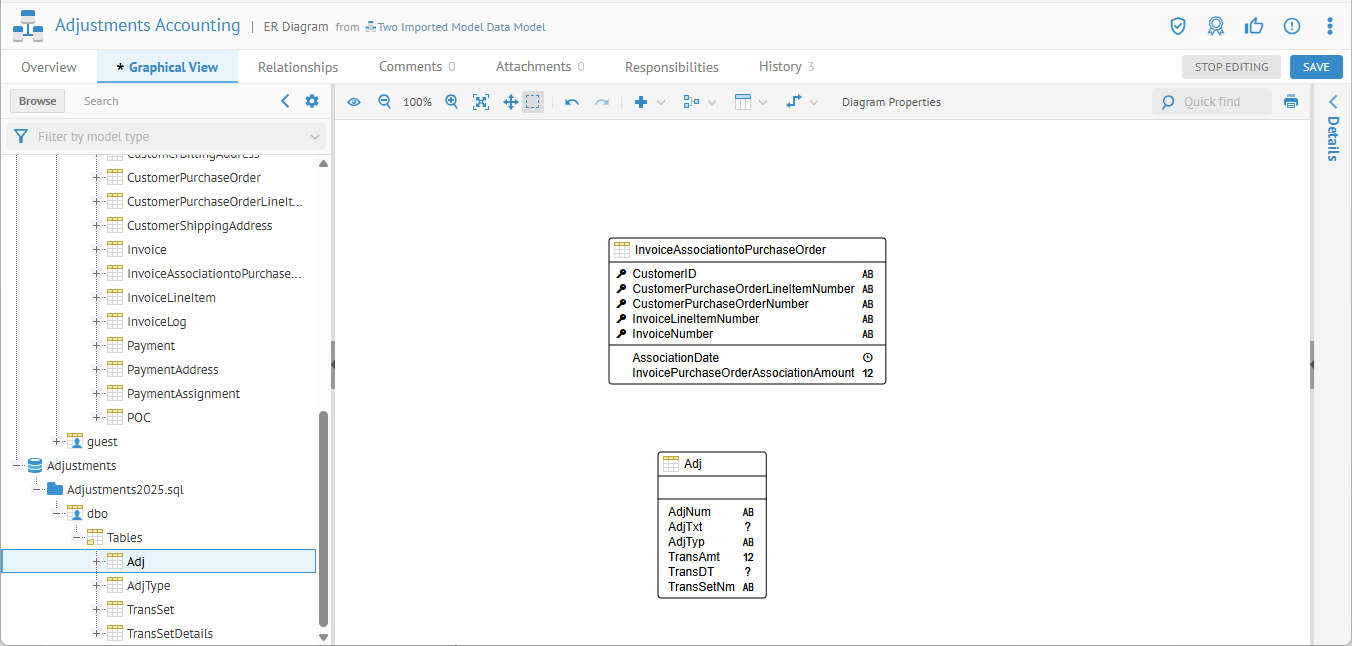Toggle the eye visibility icon in toolbar
Screen dimensions: 1352x646
point(354,102)
